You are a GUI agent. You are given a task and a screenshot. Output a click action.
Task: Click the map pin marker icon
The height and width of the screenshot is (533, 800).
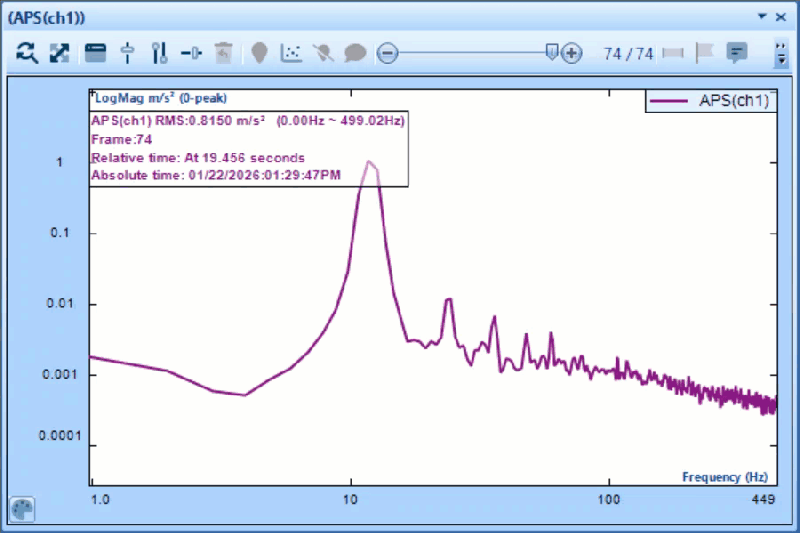[x=259, y=53]
